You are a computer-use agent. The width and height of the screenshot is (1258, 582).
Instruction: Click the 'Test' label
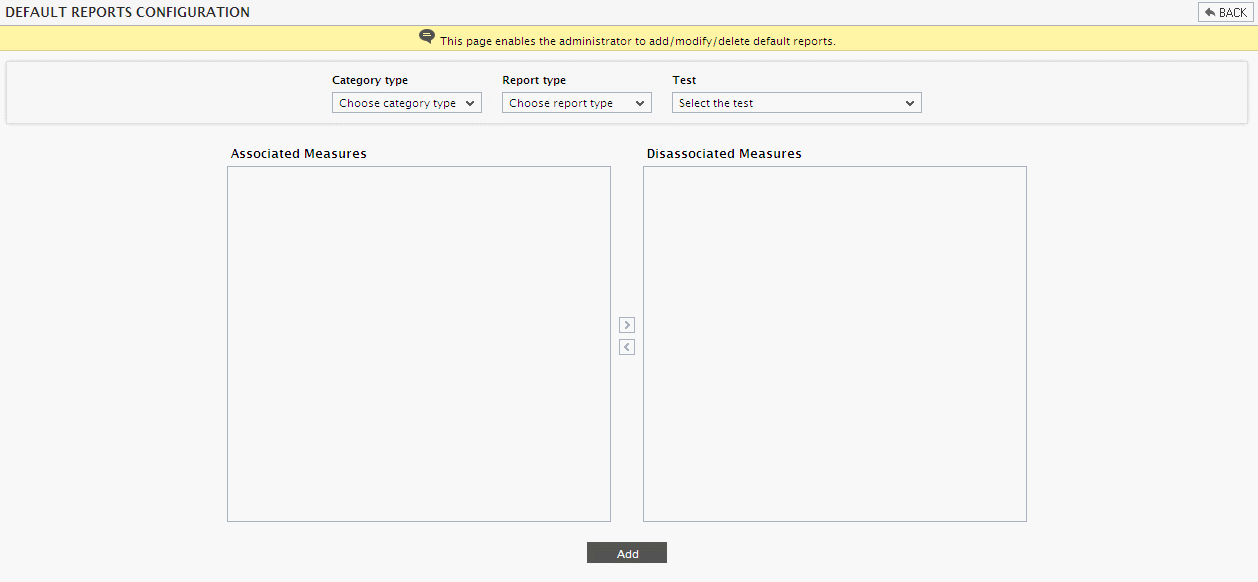tap(684, 80)
